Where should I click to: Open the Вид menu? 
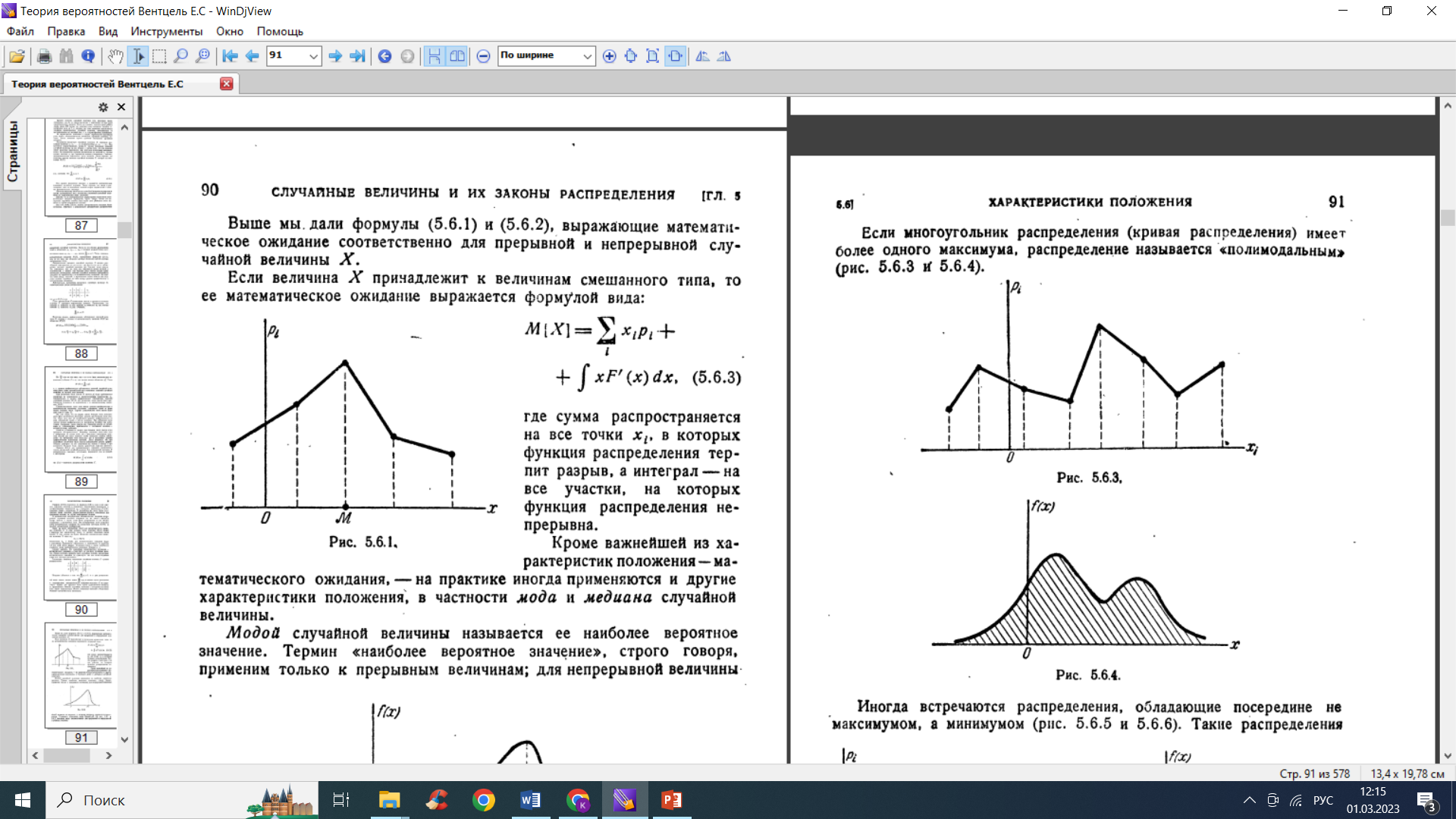click(108, 31)
